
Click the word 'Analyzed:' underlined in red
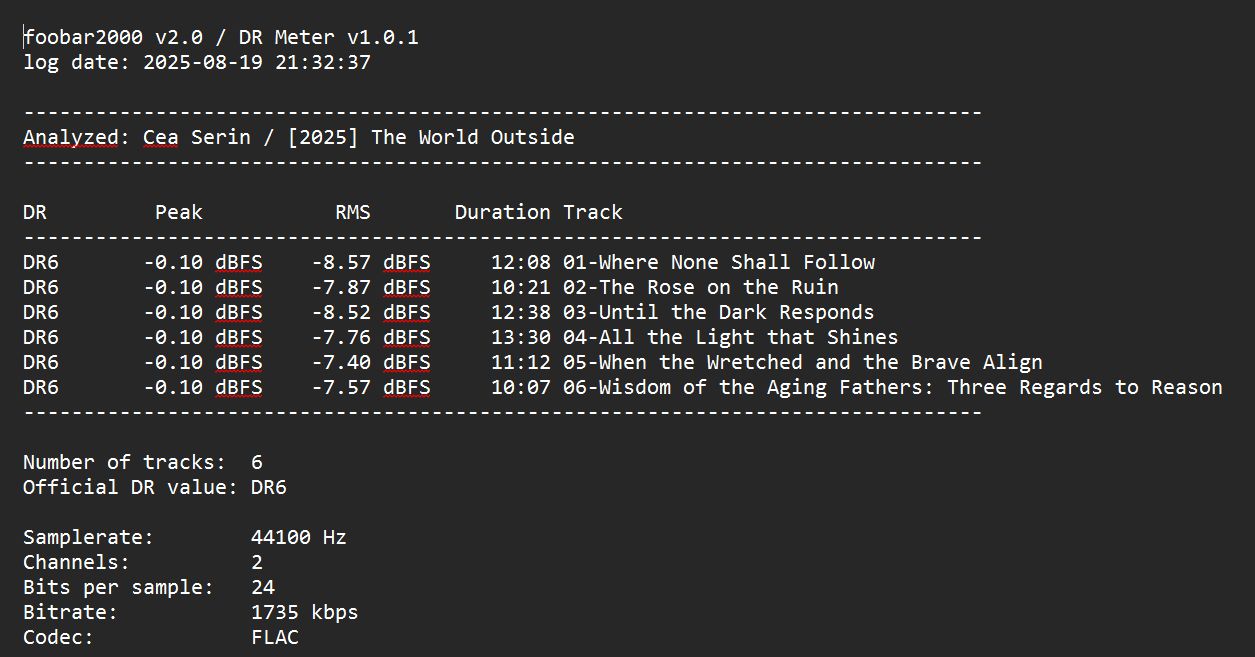[x=76, y=137]
